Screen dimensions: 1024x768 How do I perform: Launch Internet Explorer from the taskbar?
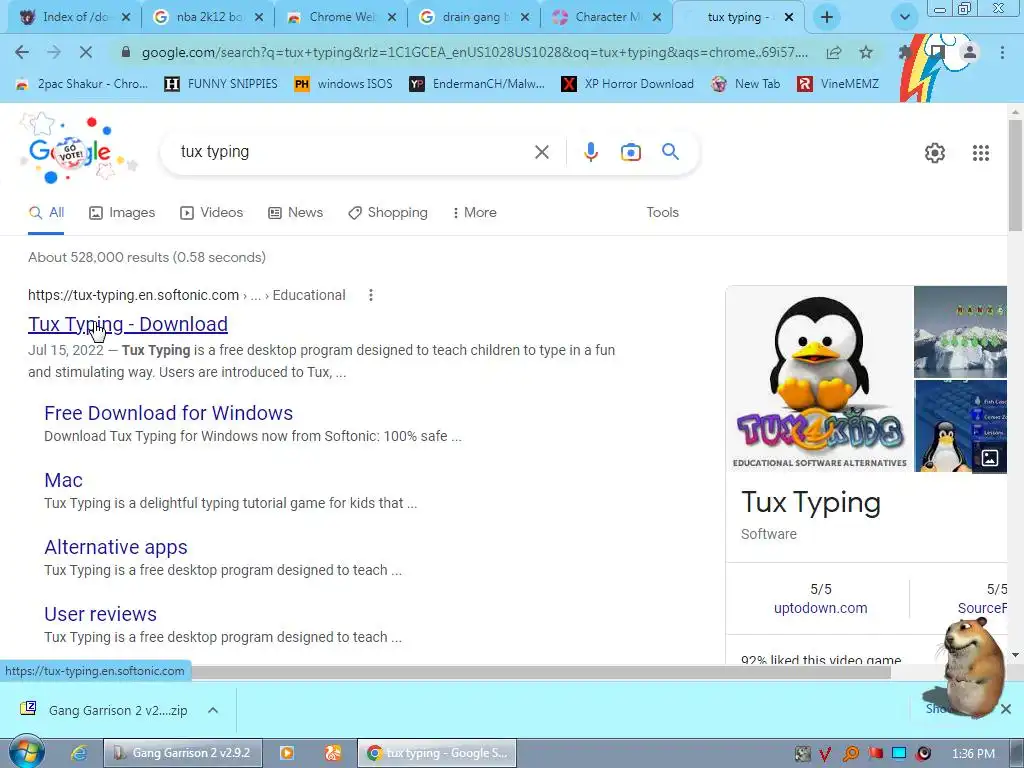(79, 753)
